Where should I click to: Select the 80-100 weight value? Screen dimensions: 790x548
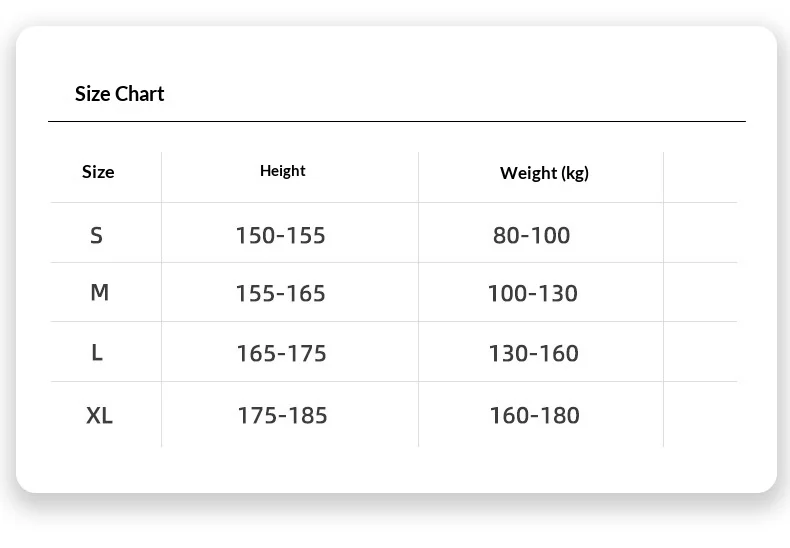531,236
